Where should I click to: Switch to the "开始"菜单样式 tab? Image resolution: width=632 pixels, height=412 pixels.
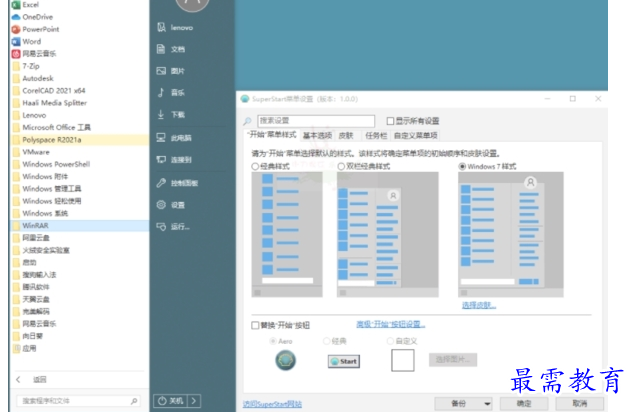tap(272, 135)
